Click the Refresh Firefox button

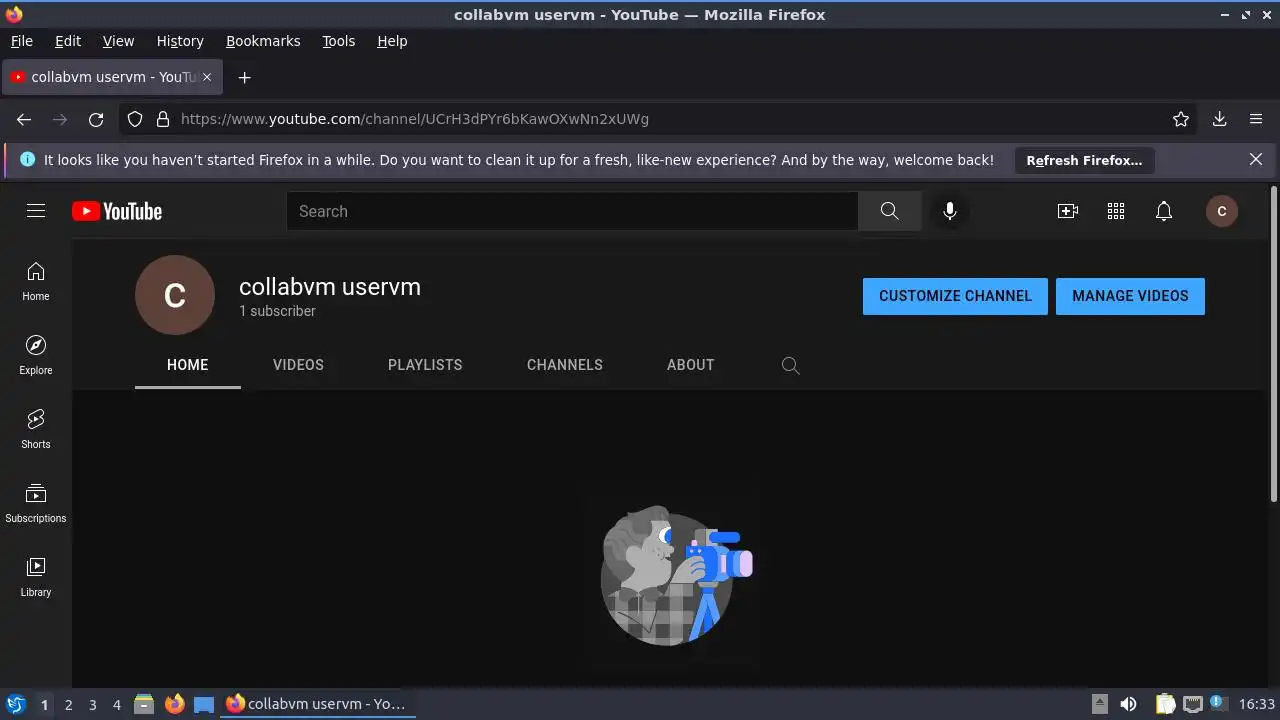tap(1084, 160)
